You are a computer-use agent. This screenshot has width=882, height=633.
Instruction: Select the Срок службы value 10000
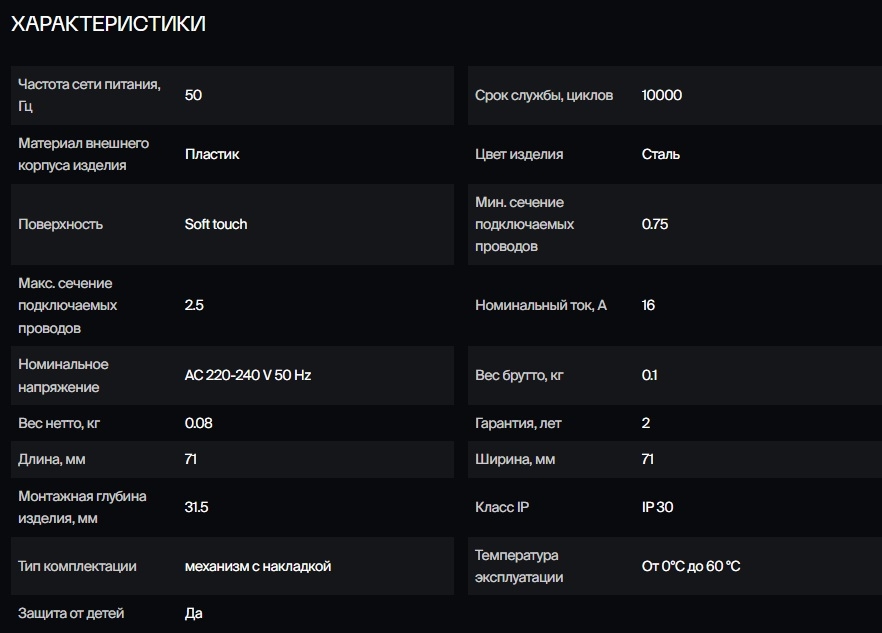[662, 95]
